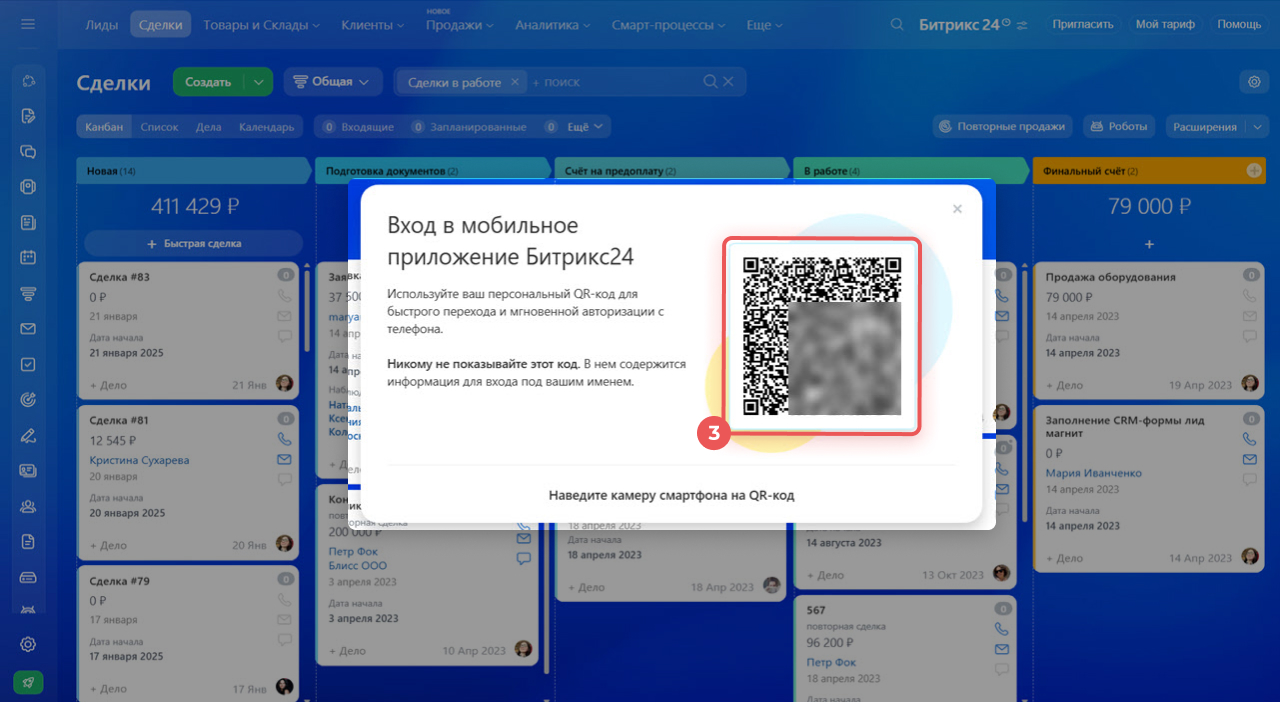
Task: Click the Пригласить button
Action: pyautogui.click(x=1082, y=24)
